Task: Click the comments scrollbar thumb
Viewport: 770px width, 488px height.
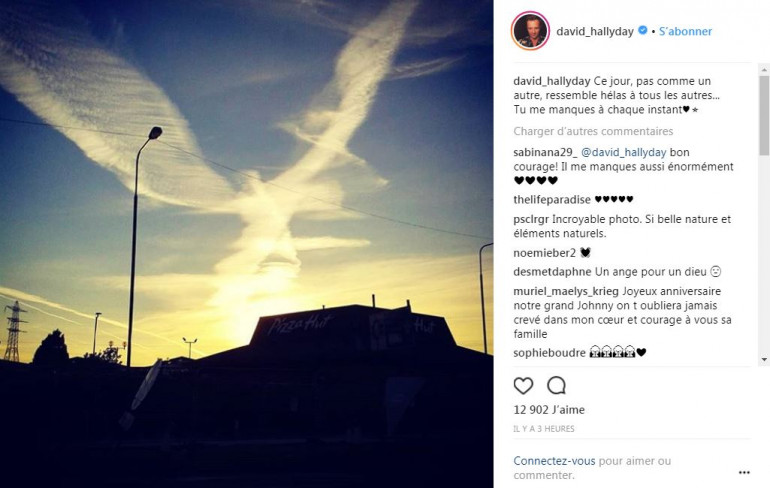Action: [x=764, y=115]
